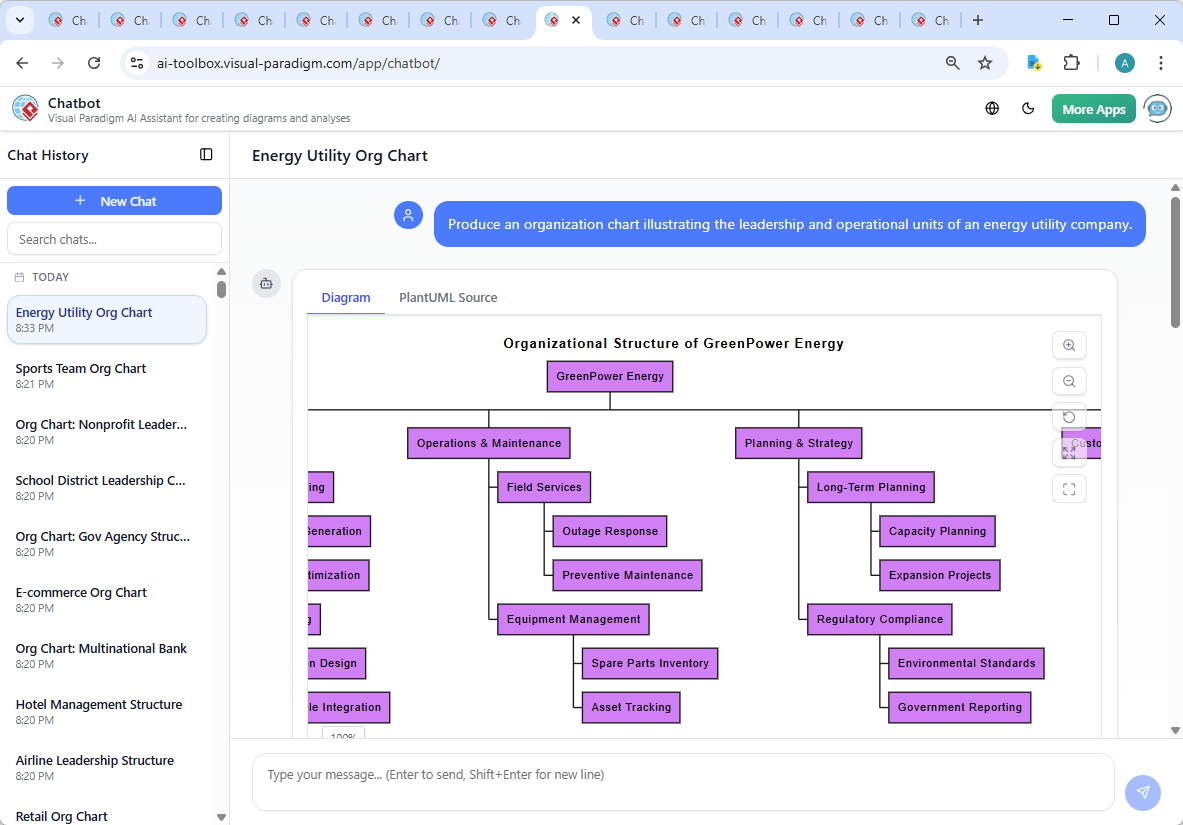
Task: Open the diagram zoom percentage dropdown
Action: 343,735
